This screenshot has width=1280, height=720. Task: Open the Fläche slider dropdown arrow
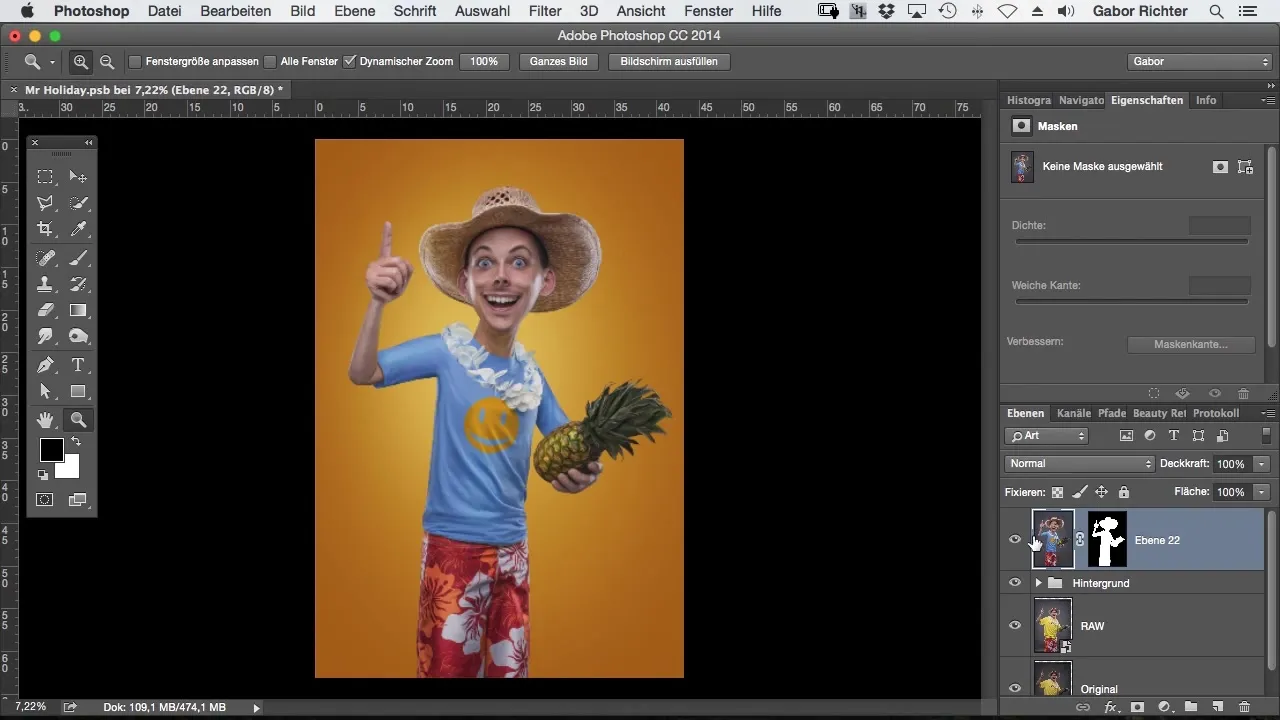(1261, 492)
